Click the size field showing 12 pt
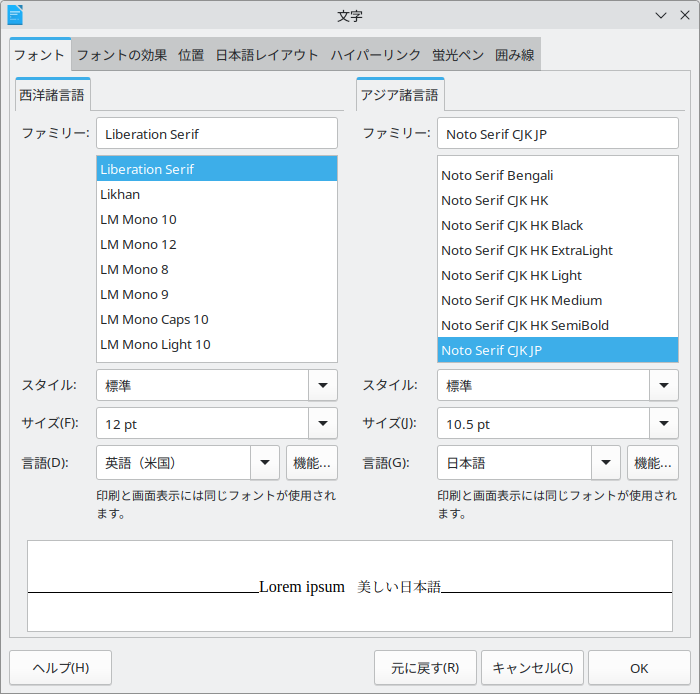This screenshot has height=694, width=700. 202,423
